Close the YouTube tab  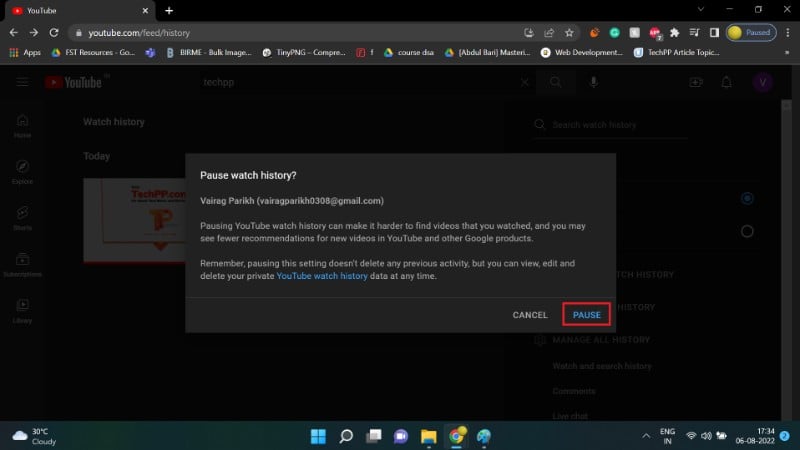pyautogui.click(x=145, y=11)
